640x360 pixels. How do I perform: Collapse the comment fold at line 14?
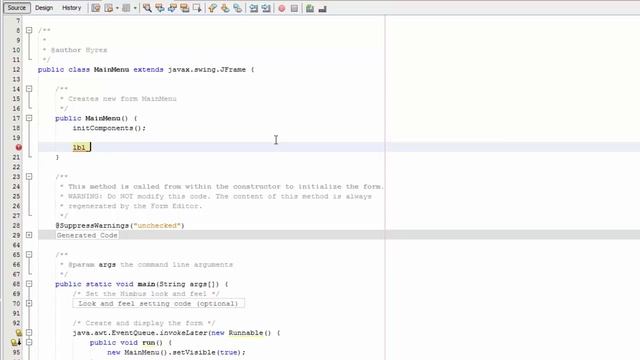pyautogui.click(x=29, y=89)
